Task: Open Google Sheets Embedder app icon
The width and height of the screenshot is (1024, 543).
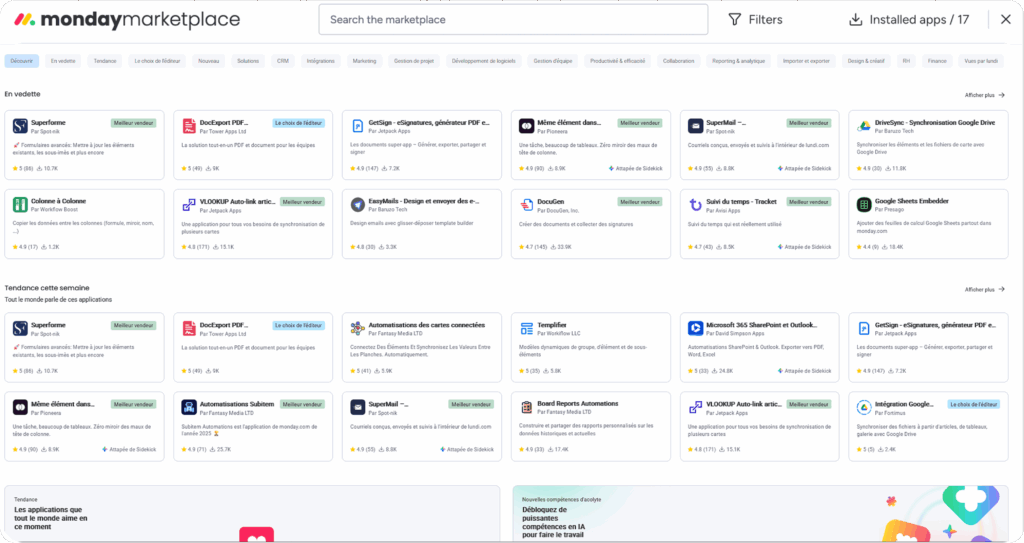Action: click(x=864, y=205)
